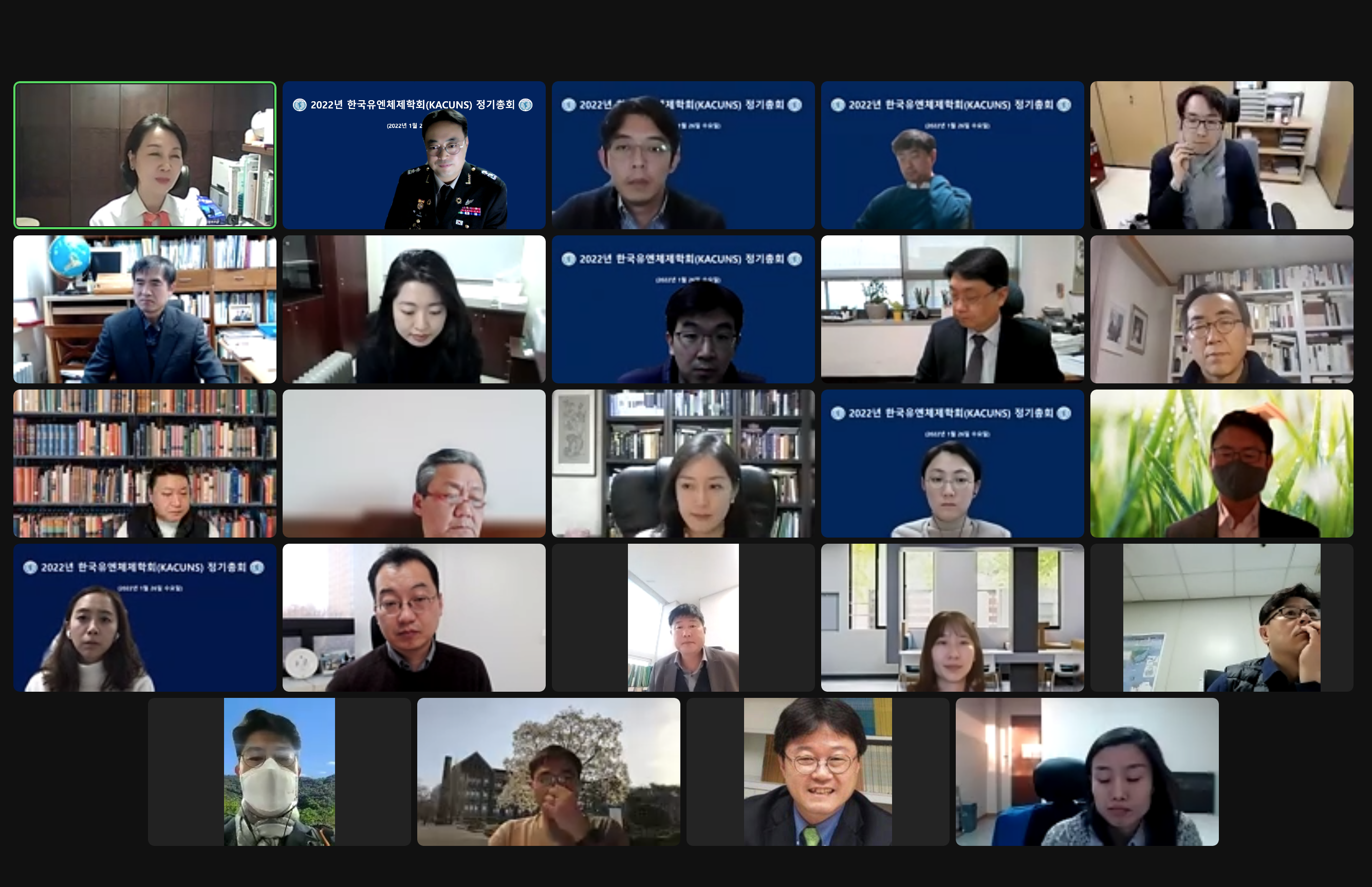The image size is (1372, 887).
Task: Click the tile of the woman in a bright windowed room
Action: tap(952, 617)
